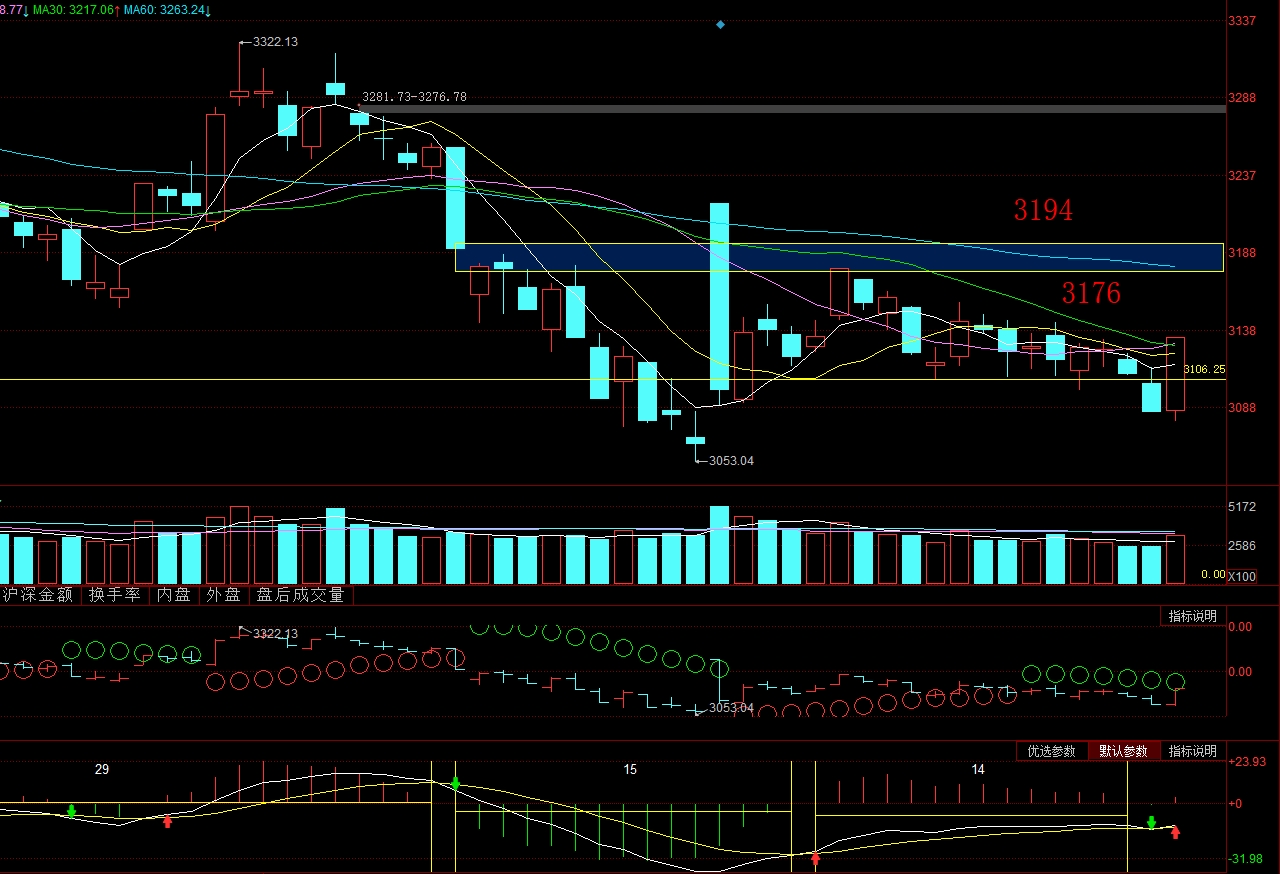Click the 2586 volume axis label

point(1242,546)
